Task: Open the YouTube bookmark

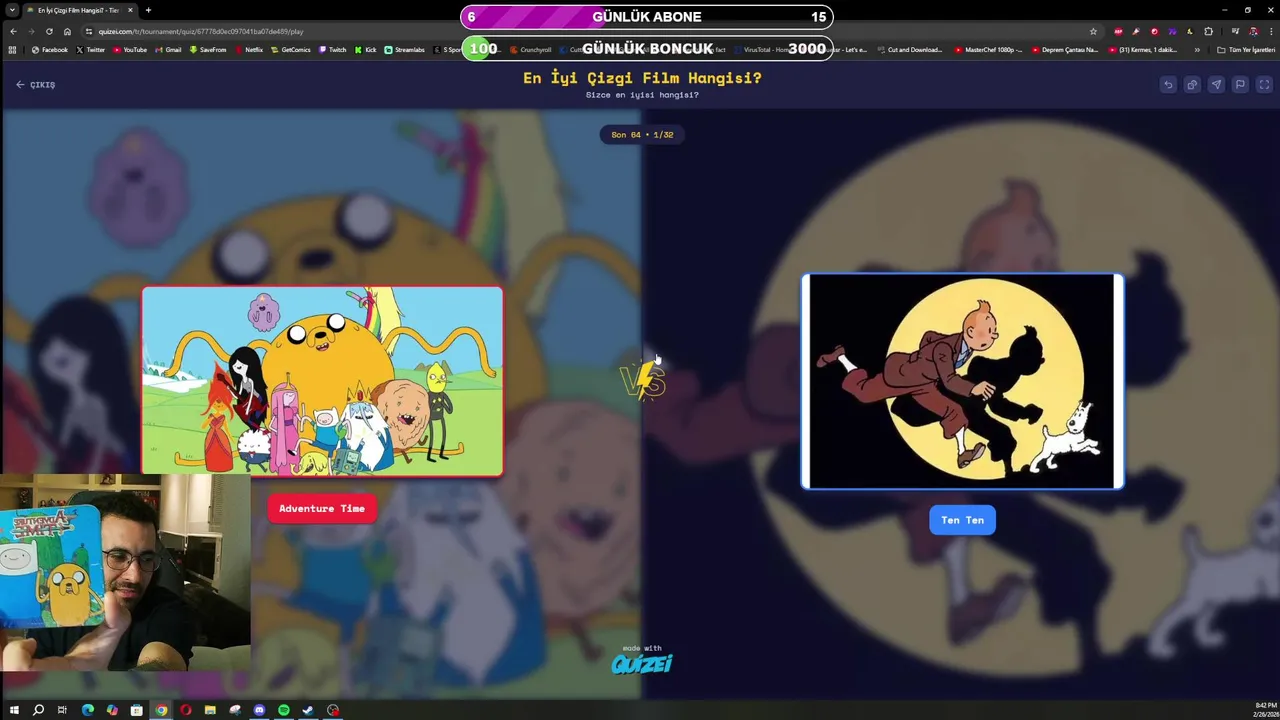Action: point(130,49)
